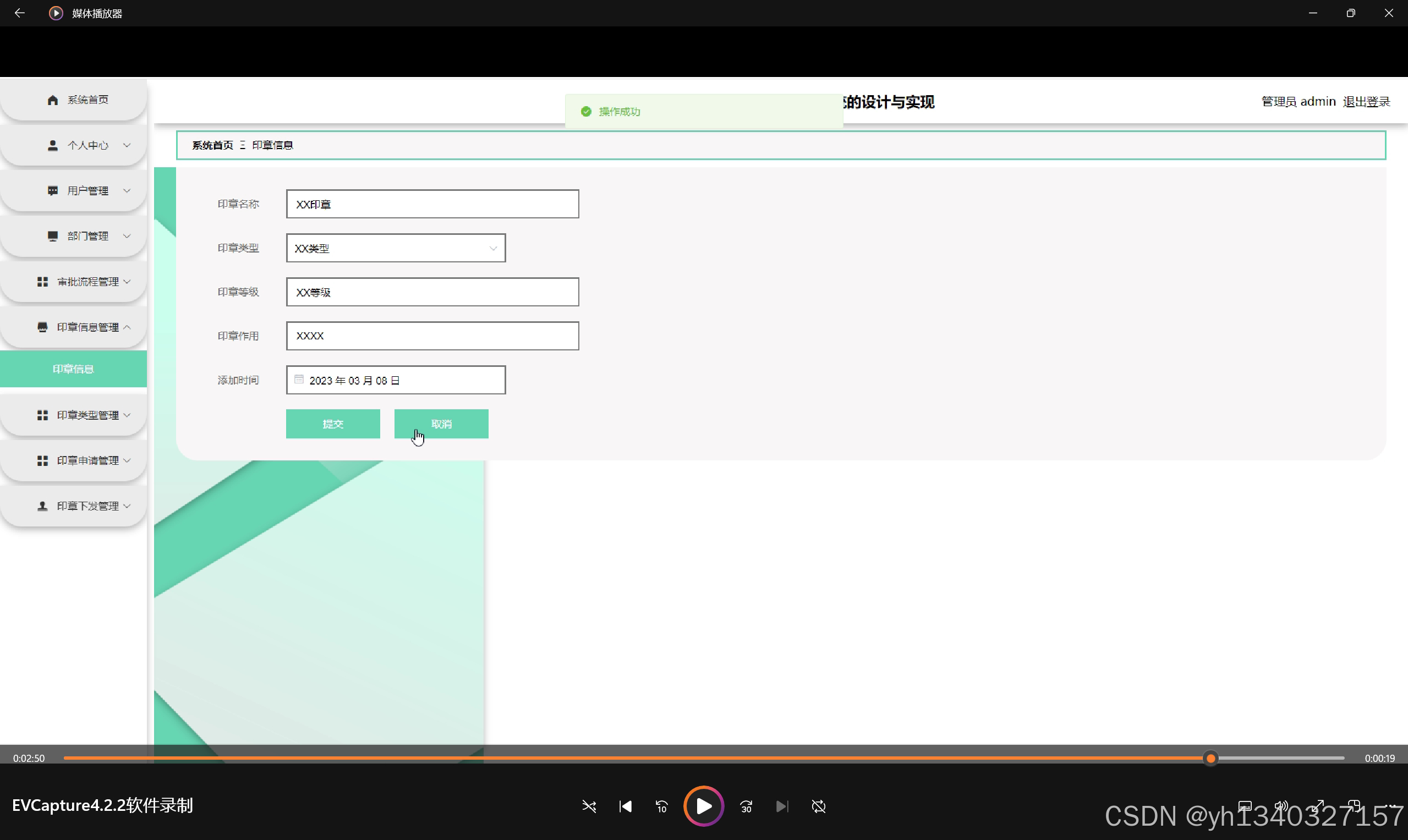
Task: Toggle repeat mode
Action: [x=819, y=806]
